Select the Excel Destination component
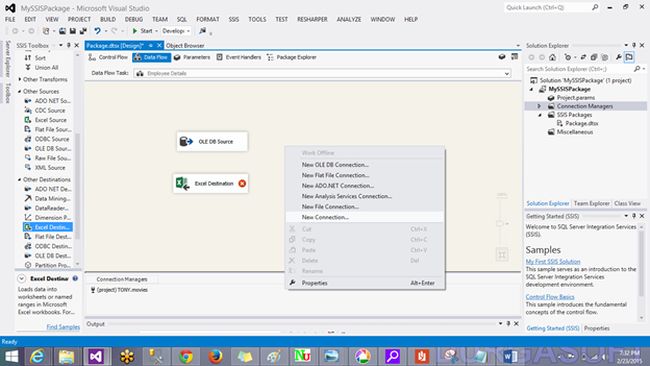The width and height of the screenshot is (650, 366). pyautogui.click(x=211, y=184)
